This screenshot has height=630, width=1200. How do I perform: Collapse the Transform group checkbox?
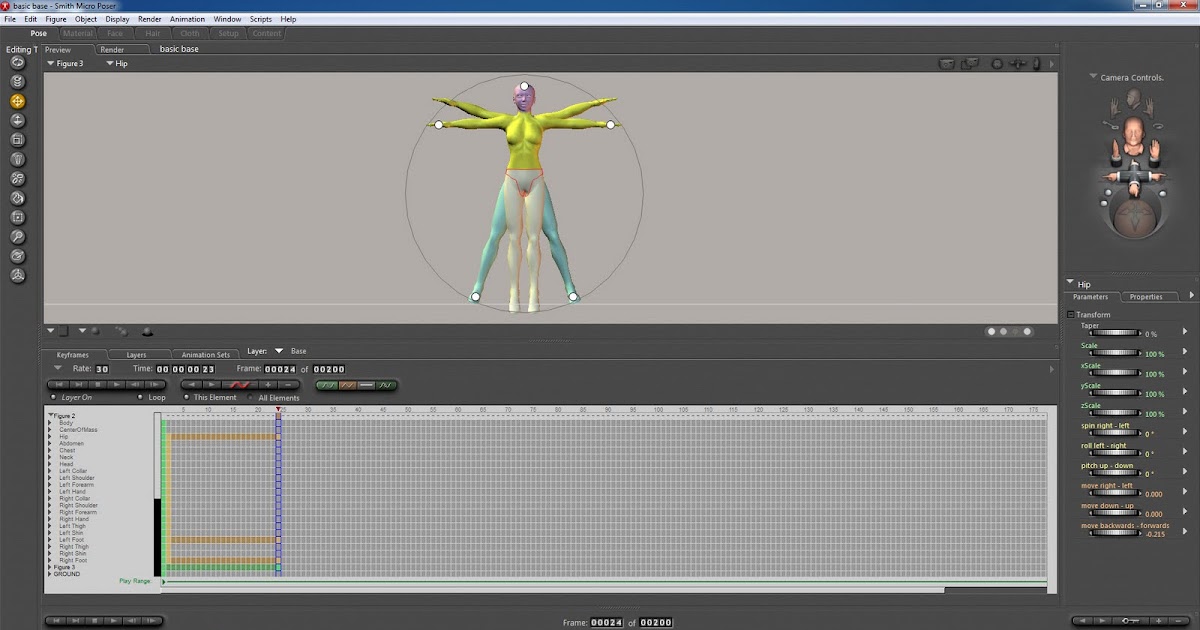click(1071, 314)
